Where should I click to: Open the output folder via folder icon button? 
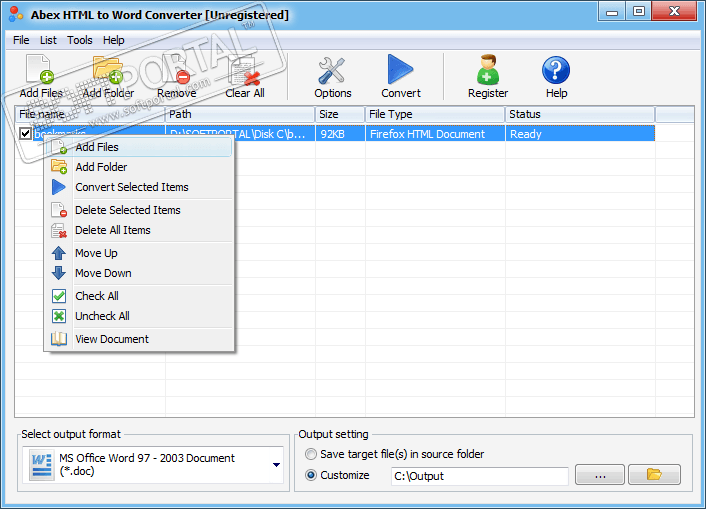pos(654,474)
